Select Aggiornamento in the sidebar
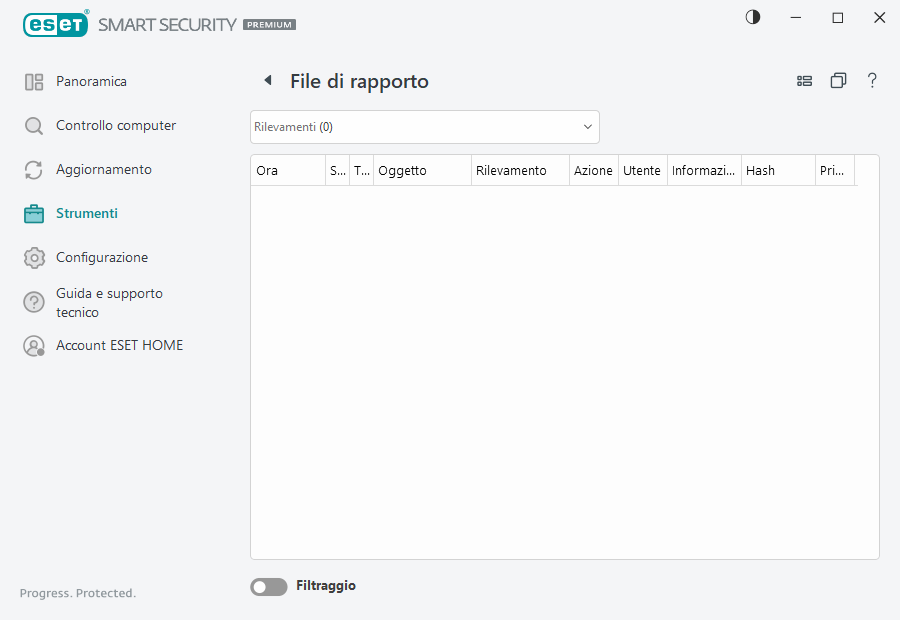900x620 pixels. [104, 170]
